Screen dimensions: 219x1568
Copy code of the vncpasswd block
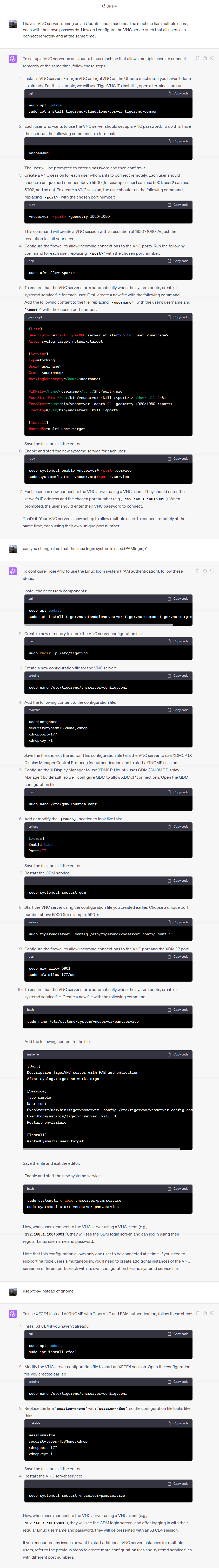tap(178, 141)
